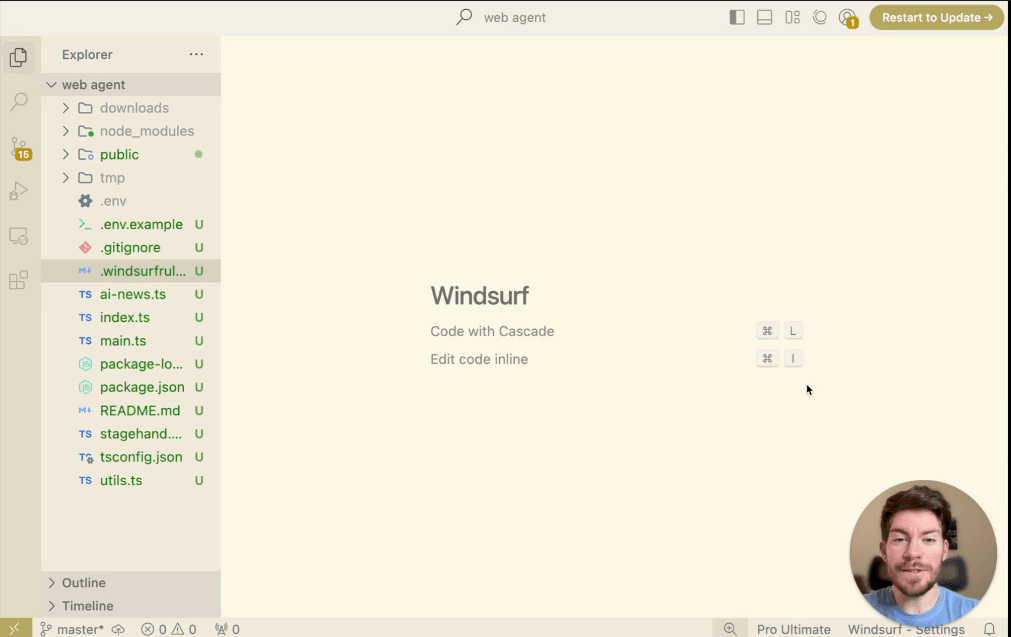Click Edit code inline shortcut text
Image resolution: width=1011 pixels, height=637 pixels.
coord(479,359)
